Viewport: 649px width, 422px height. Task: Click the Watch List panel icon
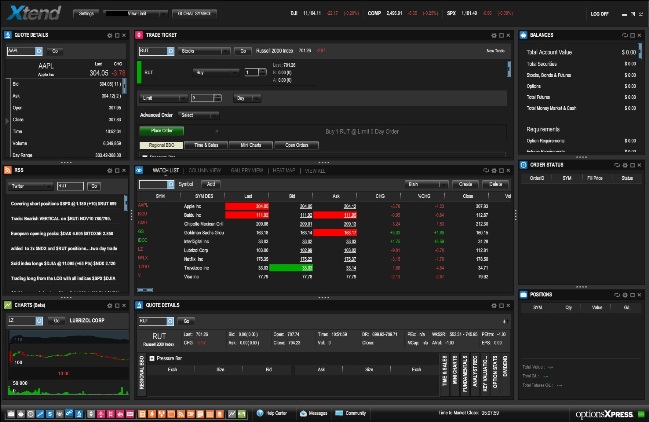click(139, 170)
